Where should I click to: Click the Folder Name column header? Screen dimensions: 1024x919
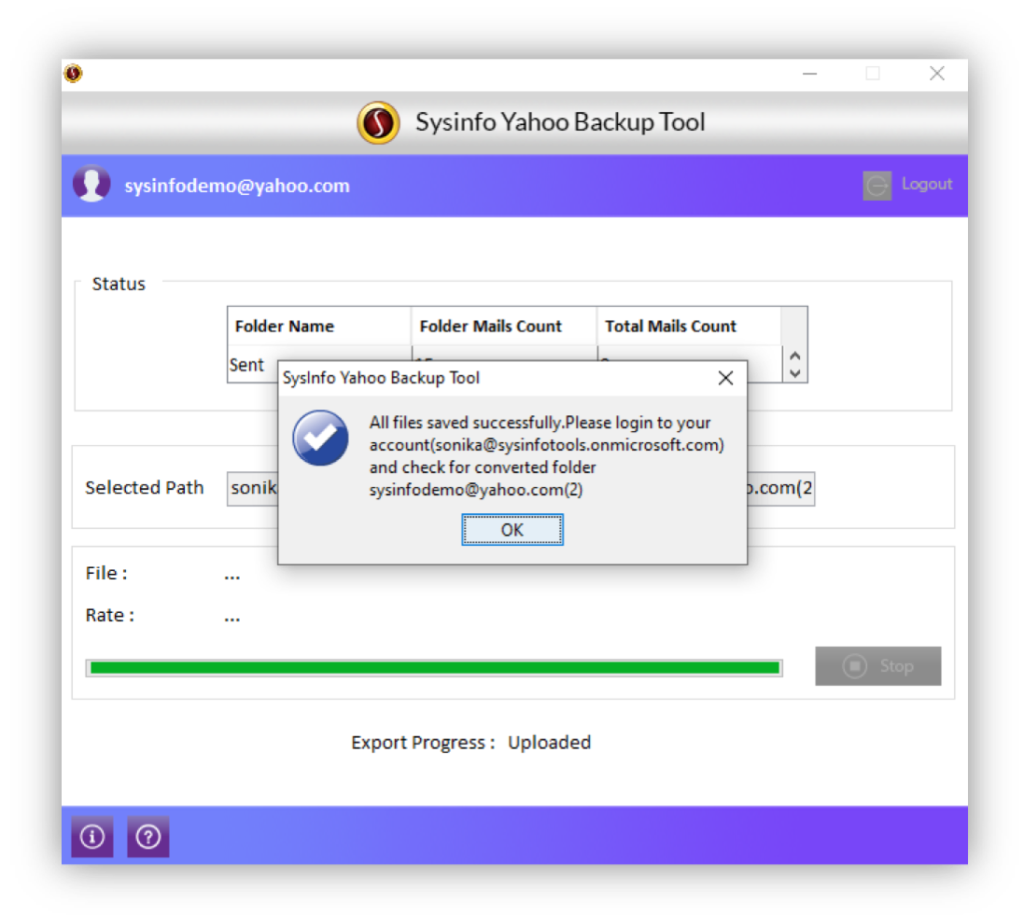pyautogui.click(x=319, y=325)
